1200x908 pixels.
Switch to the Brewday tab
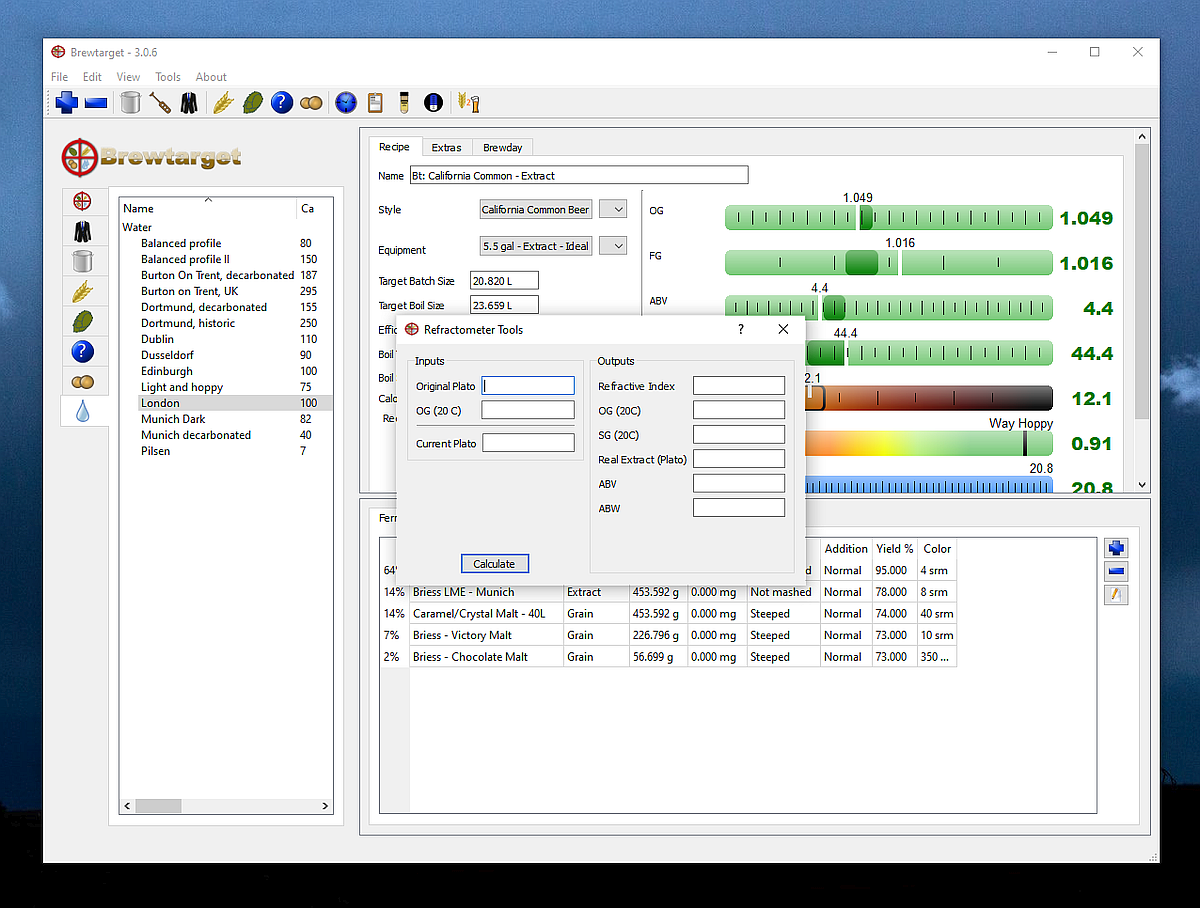pos(502,147)
